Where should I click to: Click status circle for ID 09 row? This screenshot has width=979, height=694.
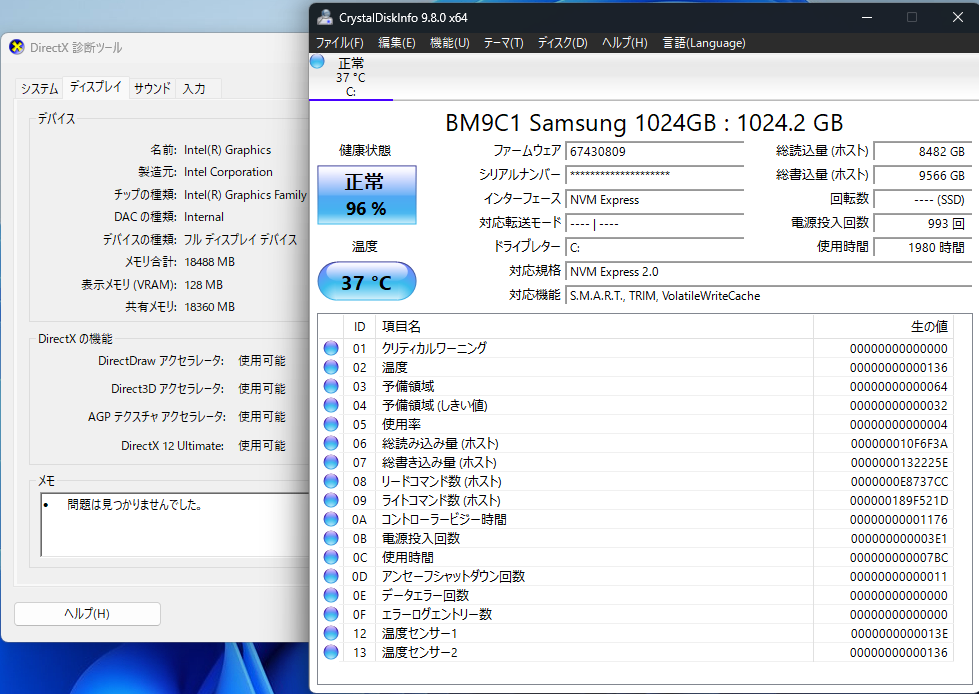coord(331,500)
